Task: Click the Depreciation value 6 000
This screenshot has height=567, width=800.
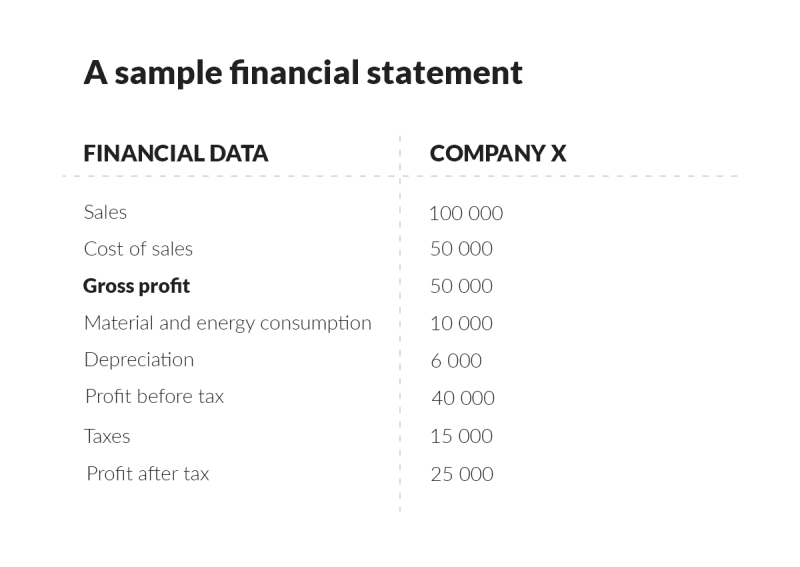Action: (456, 361)
